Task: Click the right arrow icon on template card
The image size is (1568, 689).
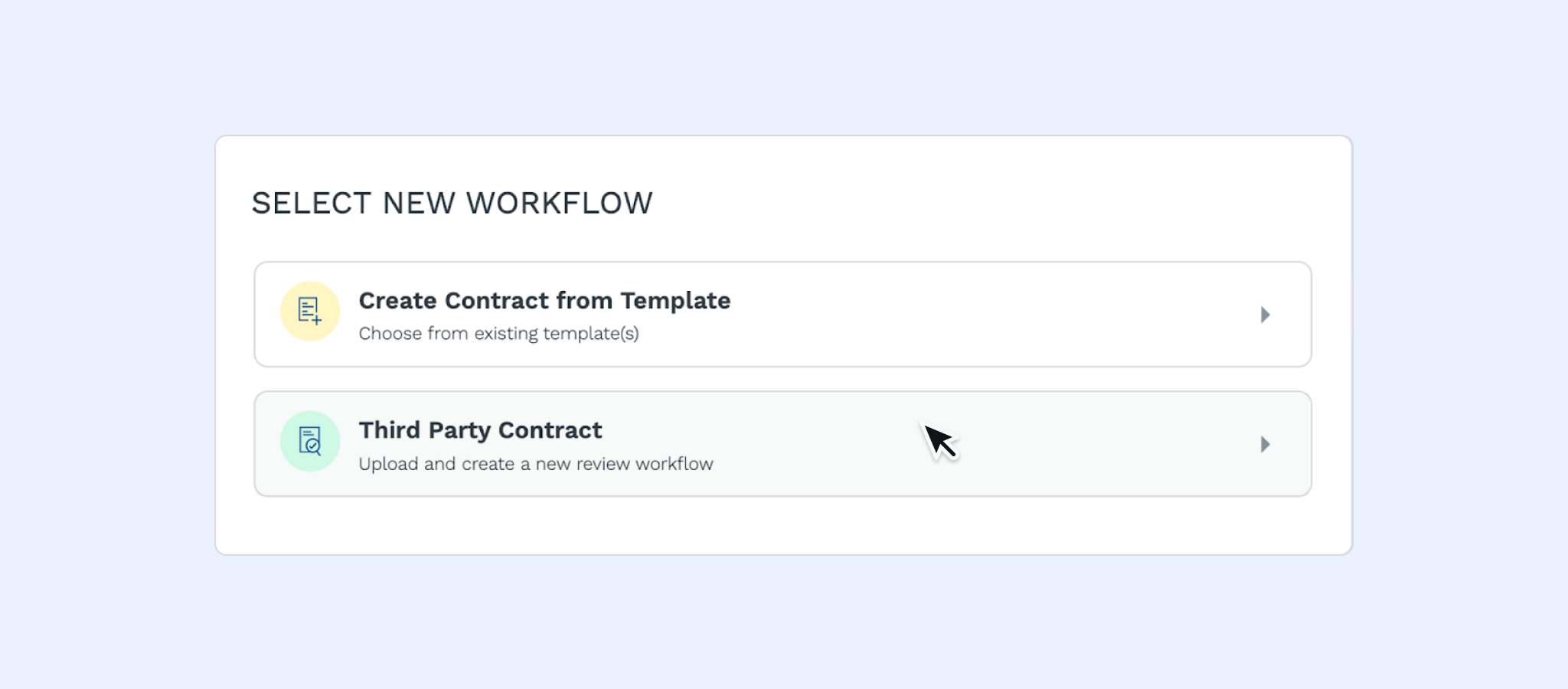Action: click(1265, 315)
